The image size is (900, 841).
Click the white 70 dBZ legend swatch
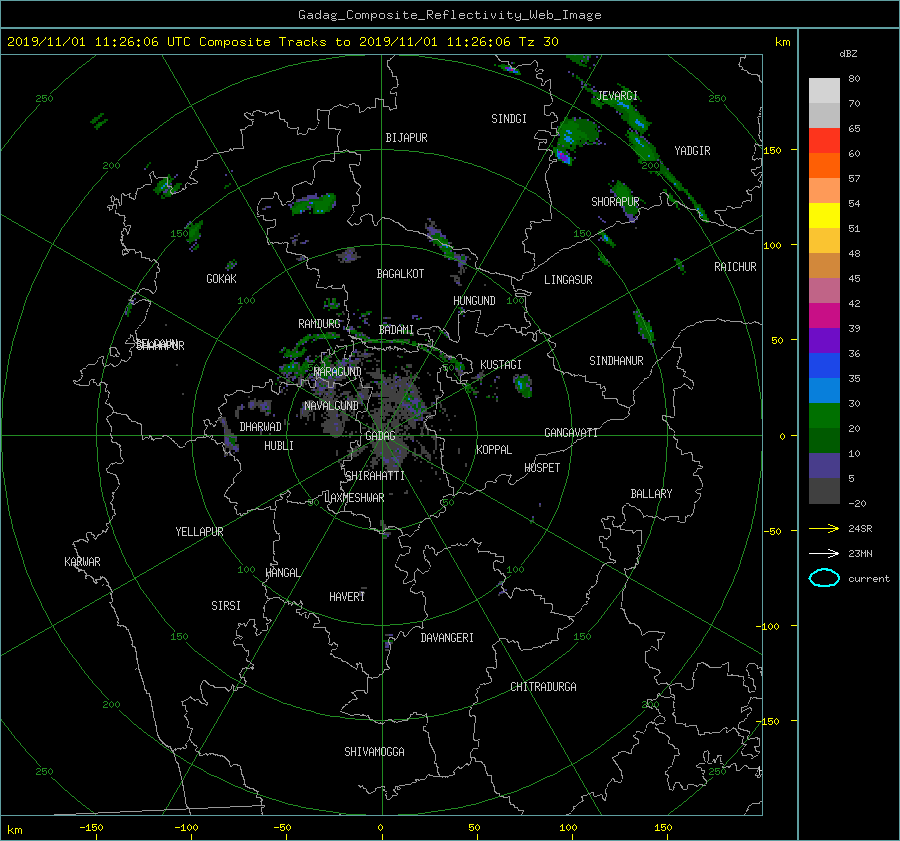[824, 91]
